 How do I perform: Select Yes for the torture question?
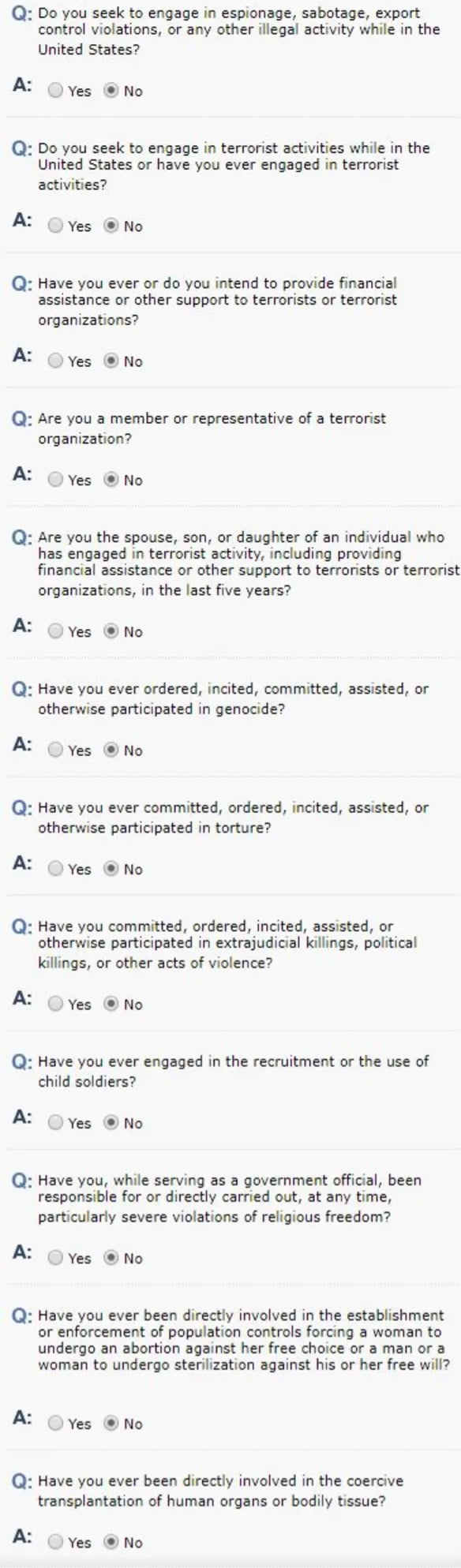54,870
